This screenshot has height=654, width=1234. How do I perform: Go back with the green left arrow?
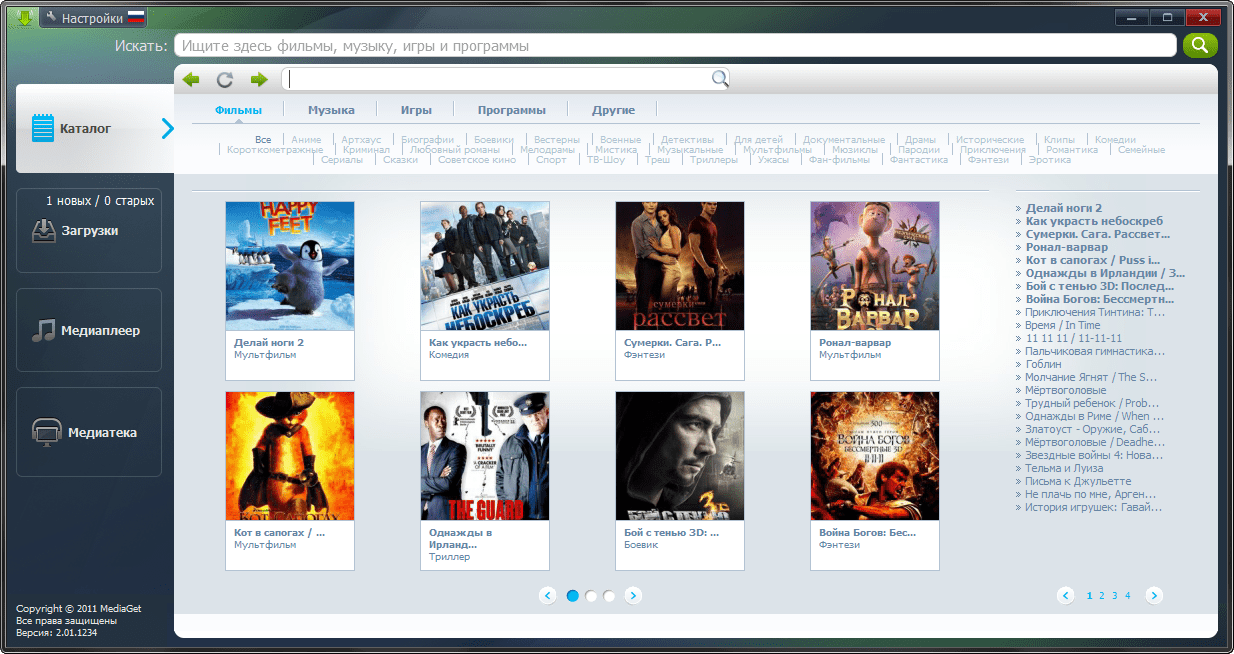tap(191, 80)
